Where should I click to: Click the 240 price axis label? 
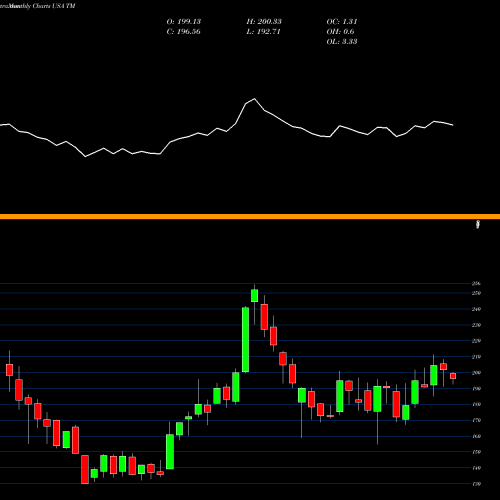[476, 309]
